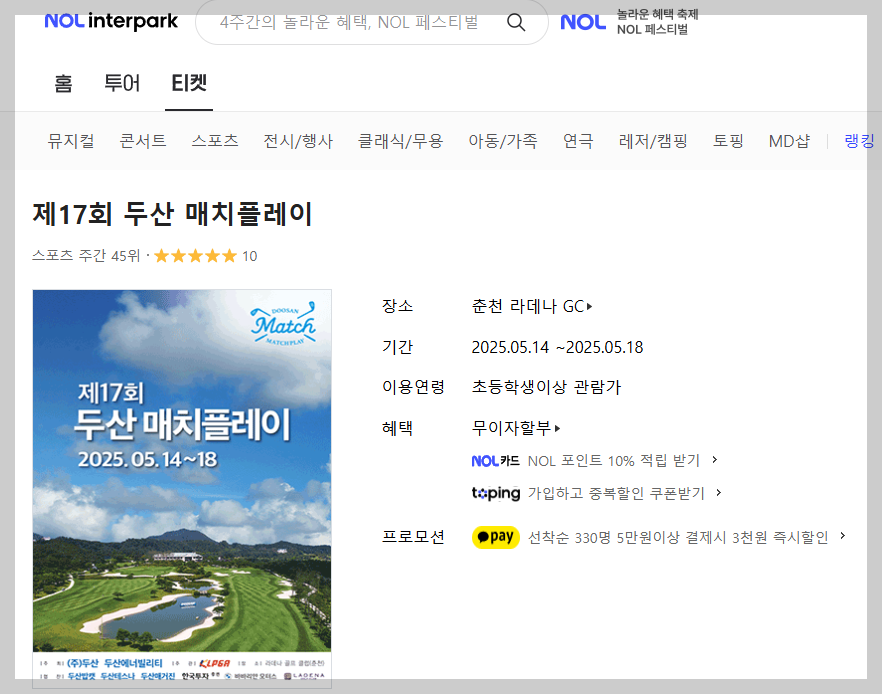Click the magnifier search icon

[516, 22]
